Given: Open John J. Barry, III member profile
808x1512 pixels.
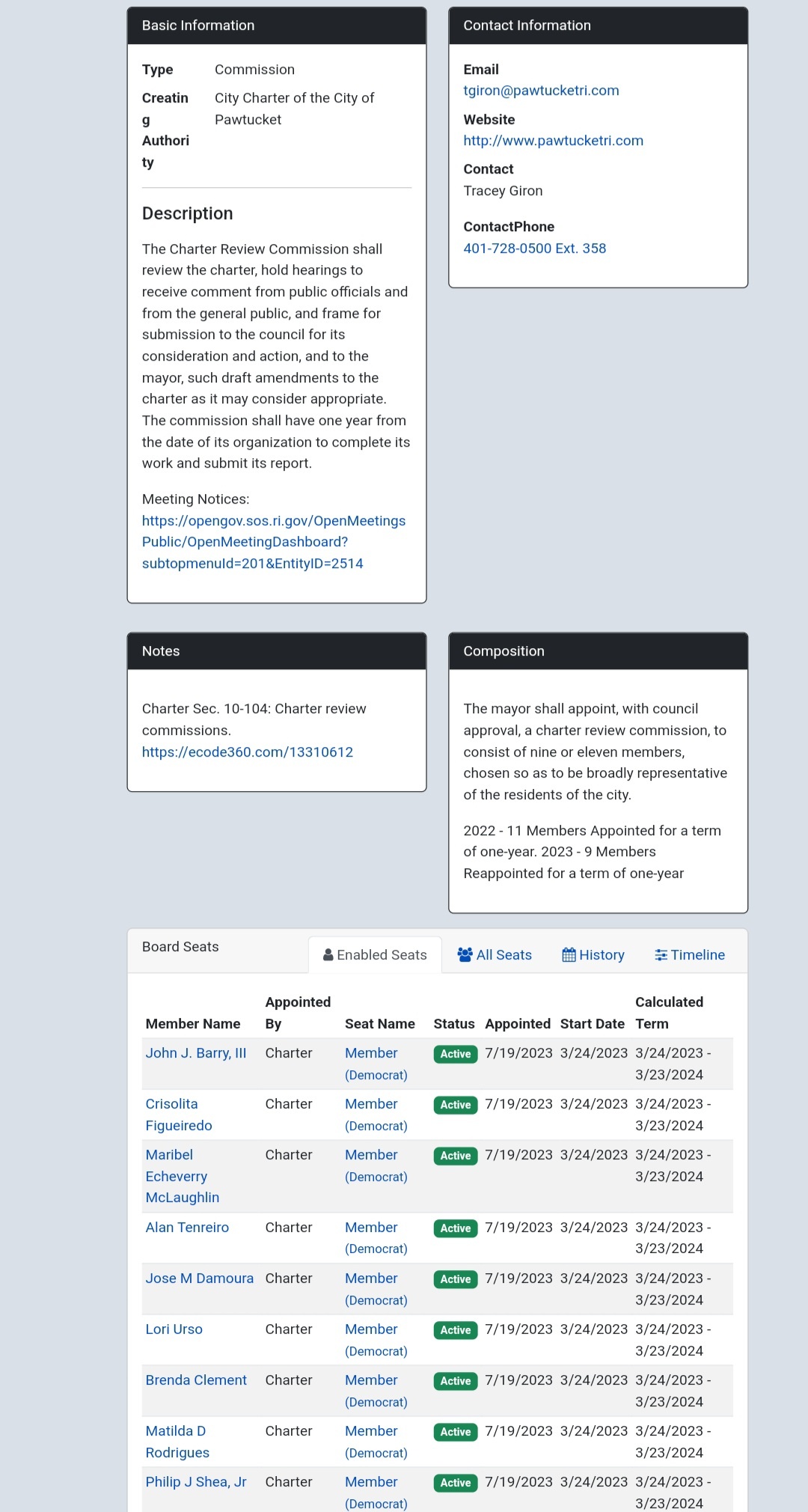Looking at the screenshot, I should pyautogui.click(x=195, y=1053).
